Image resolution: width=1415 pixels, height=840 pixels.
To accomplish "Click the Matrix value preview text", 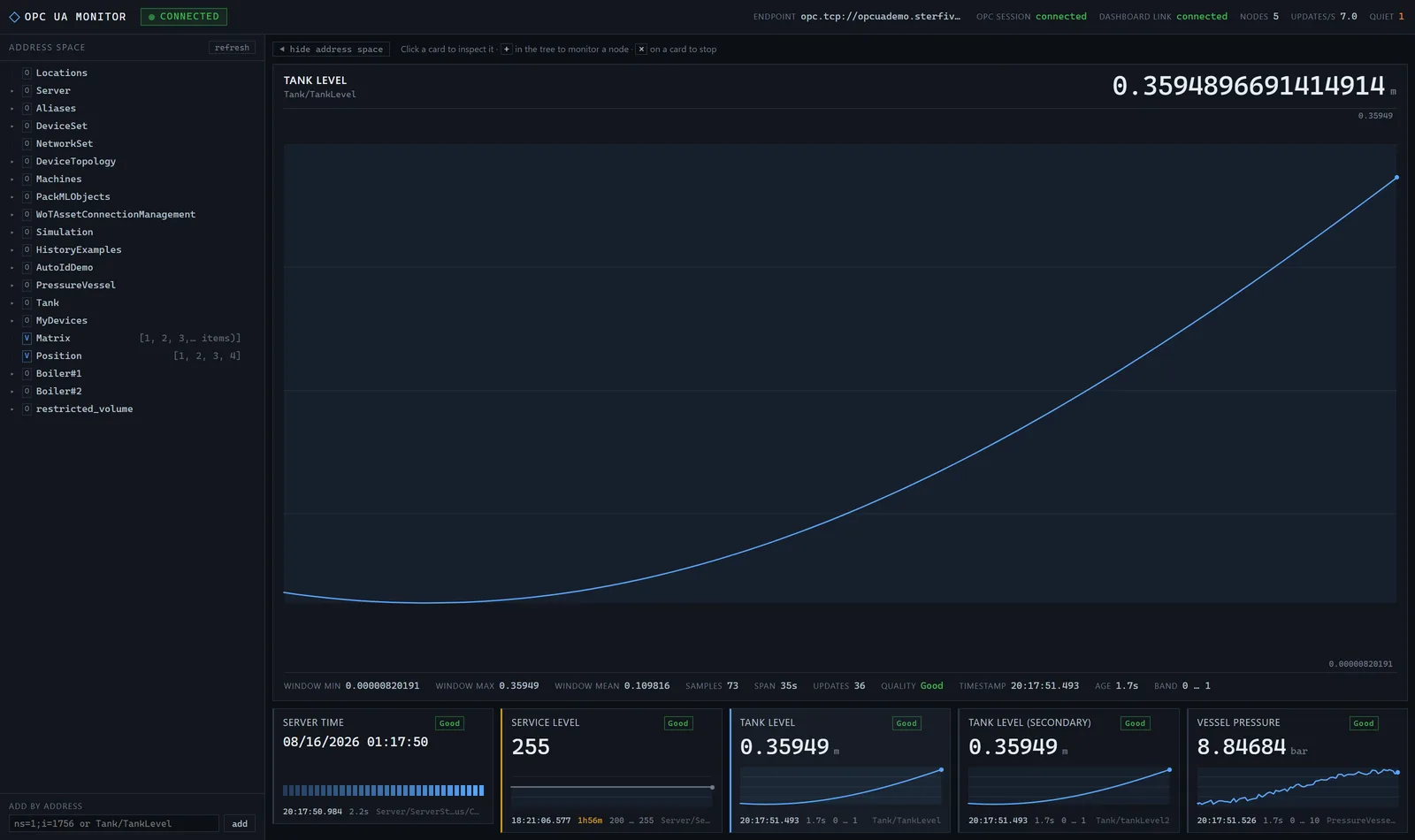I will tap(190, 338).
